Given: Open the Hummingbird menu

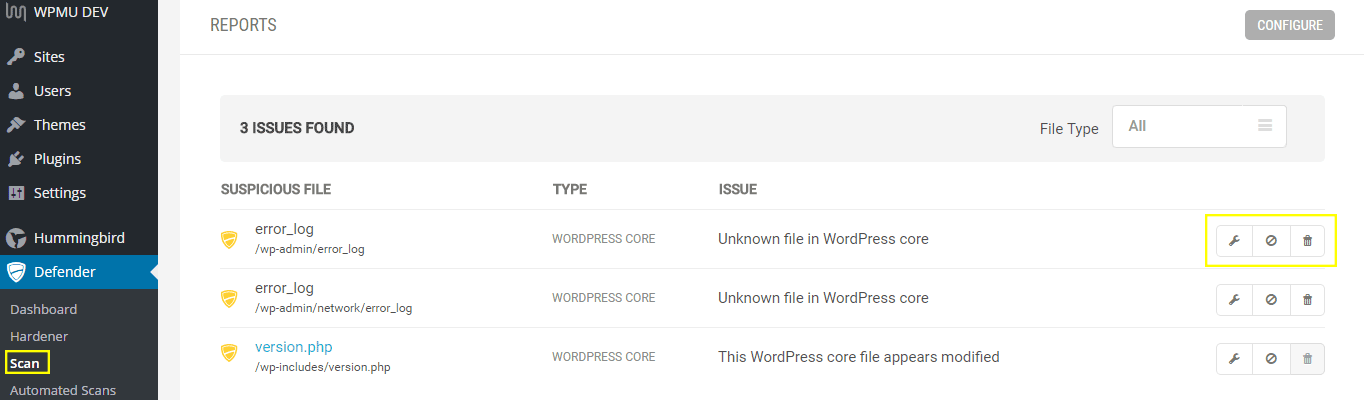Looking at the screenshot, I should click(x=79, y=238).
